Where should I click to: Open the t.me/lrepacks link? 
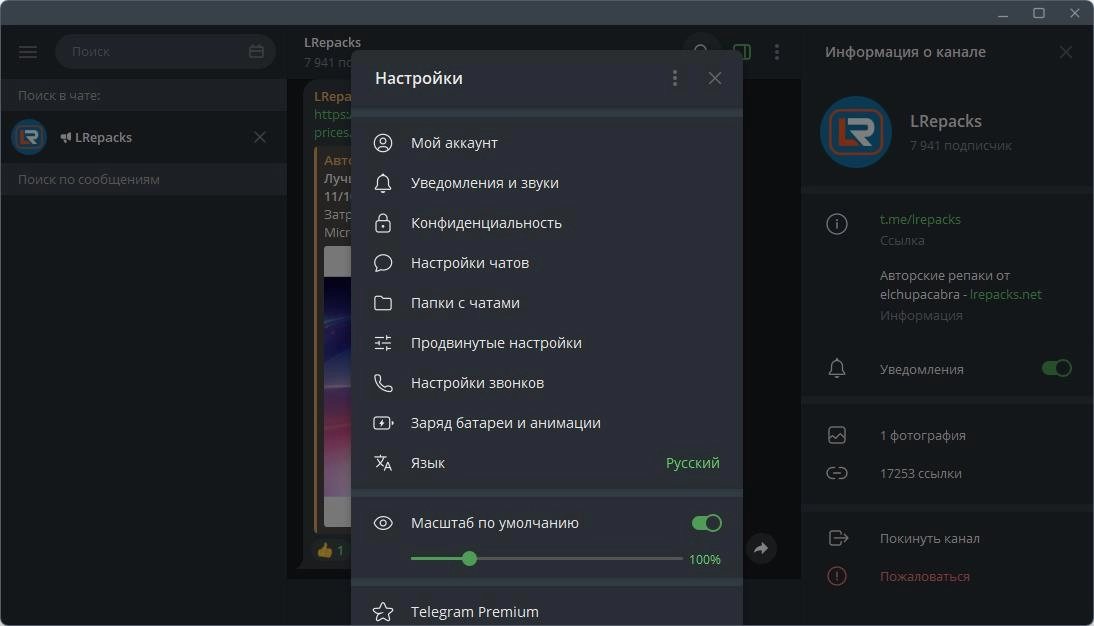920,219
